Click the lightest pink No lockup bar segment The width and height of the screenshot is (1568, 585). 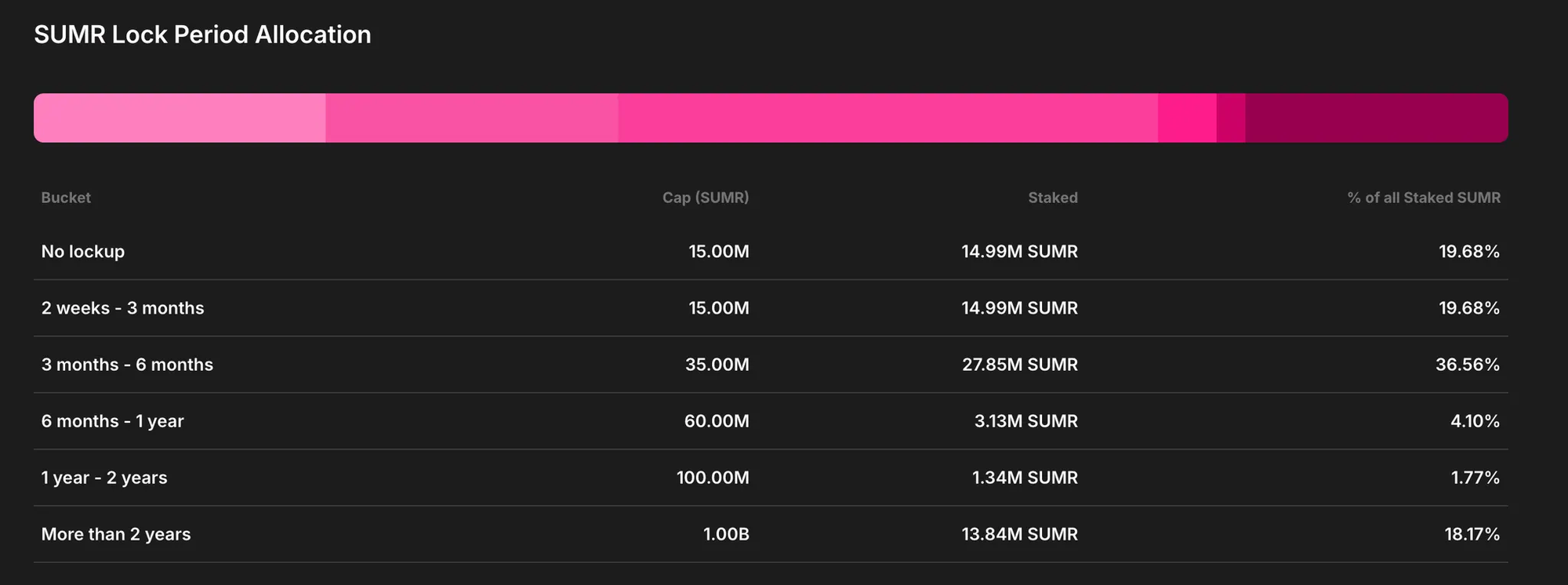tap(180, 118)
